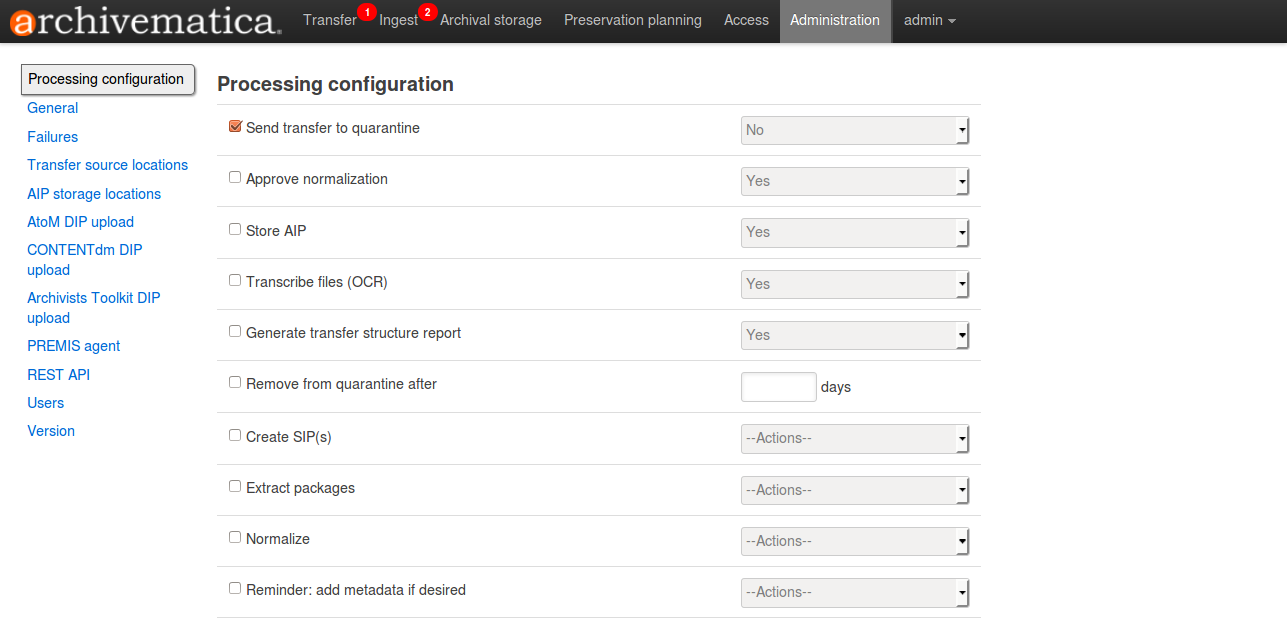Open the AIP storage locations link
This screenshot has width=1287, height=623.
coord(94,194)
